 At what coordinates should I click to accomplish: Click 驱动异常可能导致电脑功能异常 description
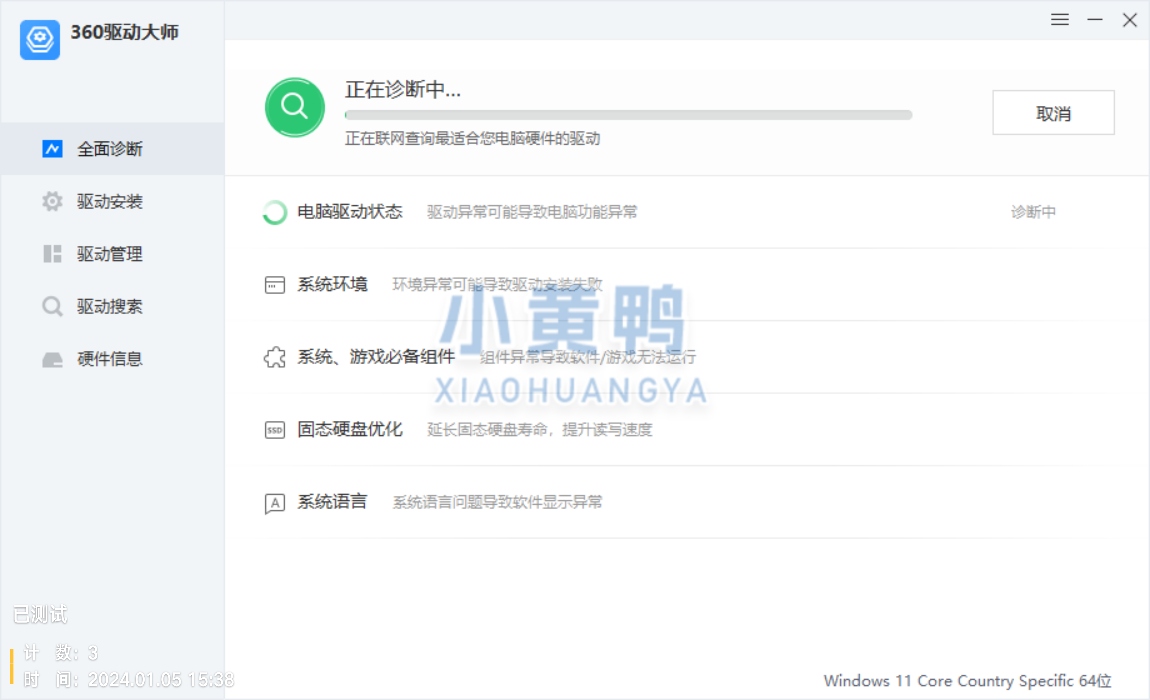click(532, 212)
